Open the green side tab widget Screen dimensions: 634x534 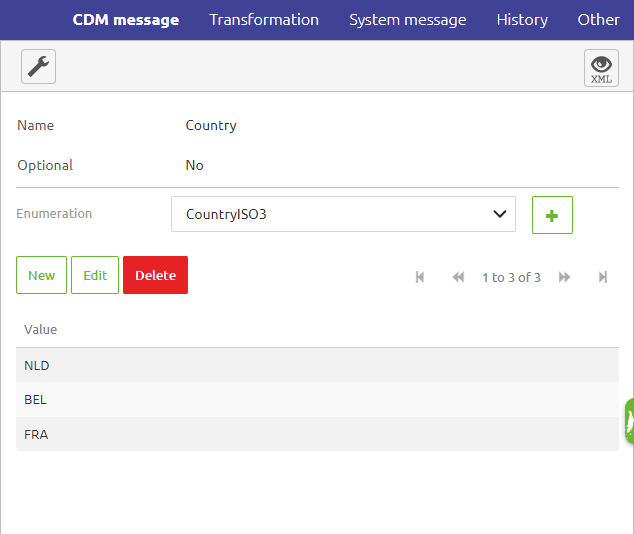[x=629, y=421]
